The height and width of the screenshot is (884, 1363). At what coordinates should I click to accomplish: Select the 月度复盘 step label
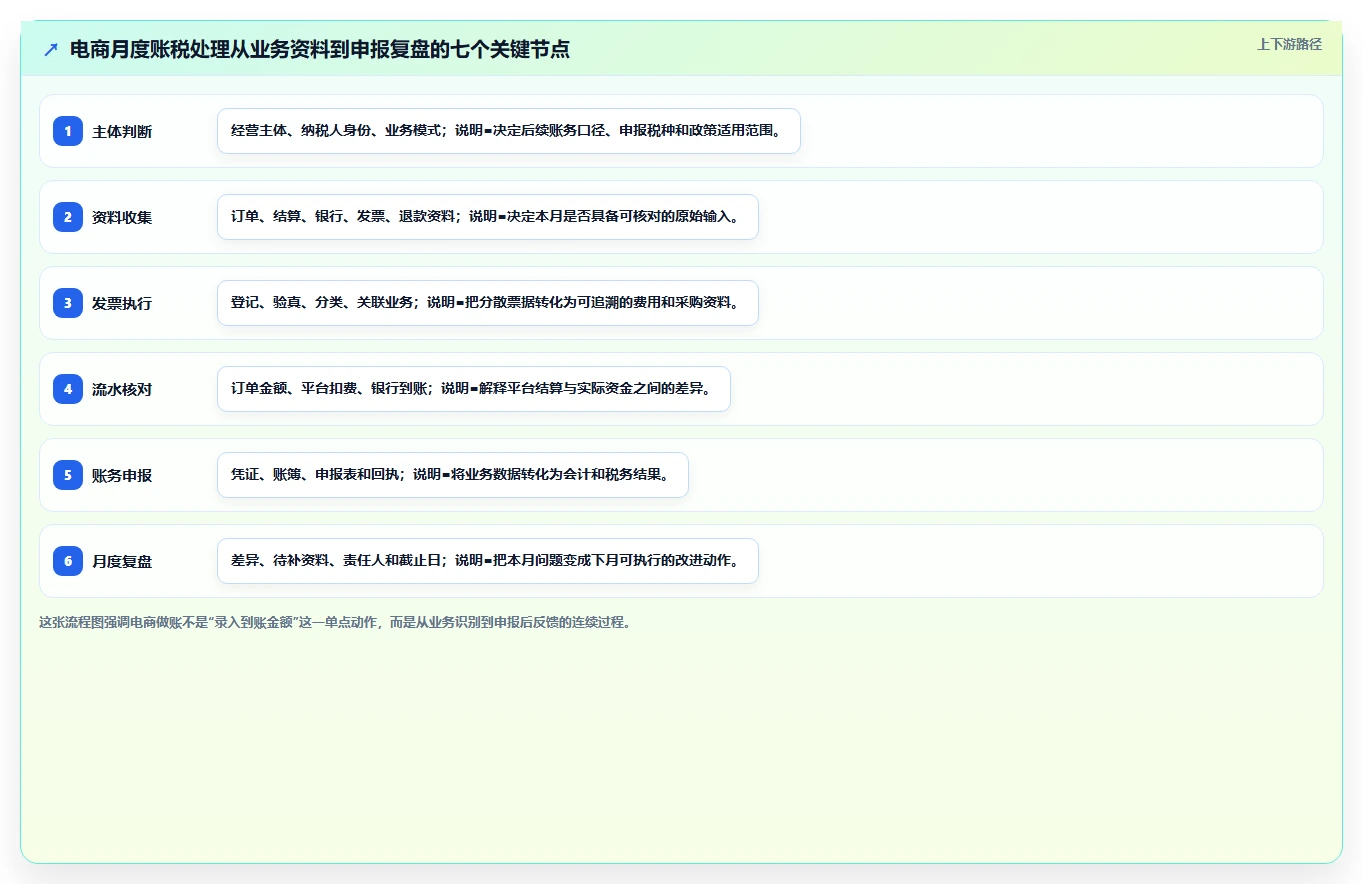pyautogui.click(x=122, y=561)
